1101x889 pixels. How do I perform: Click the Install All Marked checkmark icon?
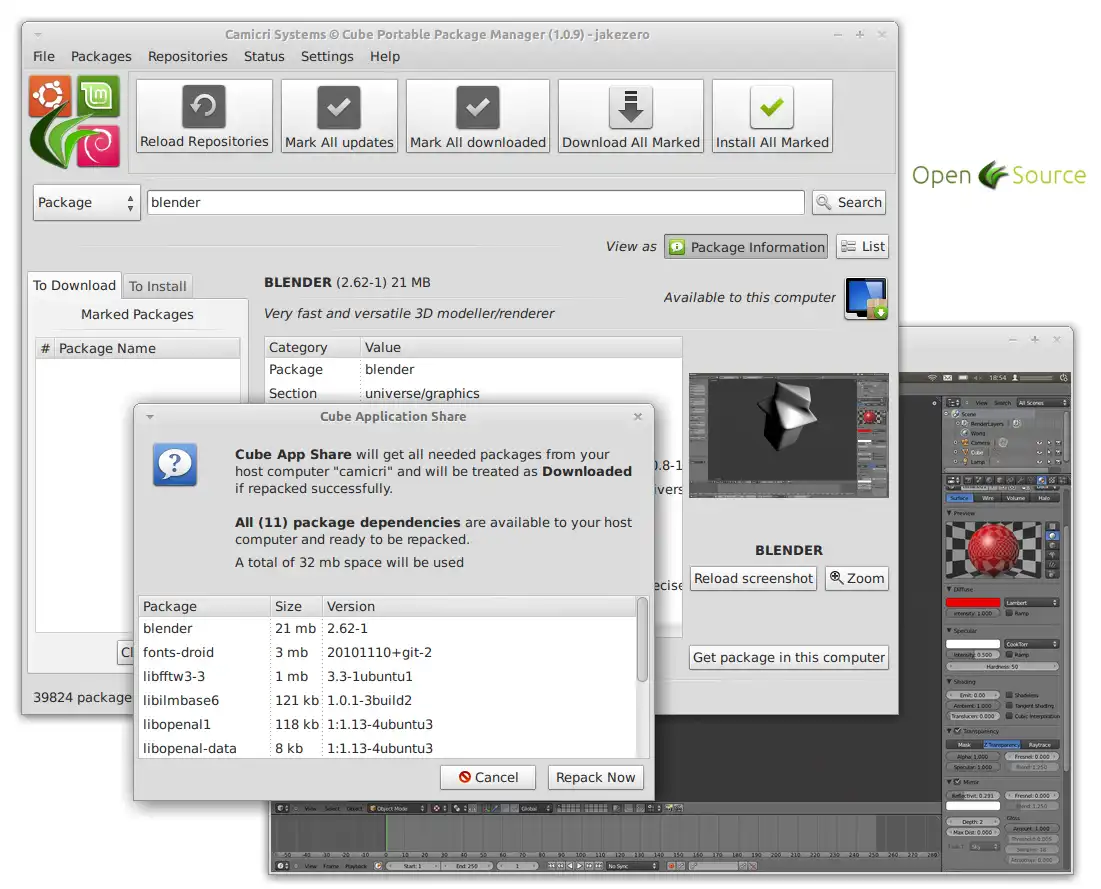click(x=772, y=107)
